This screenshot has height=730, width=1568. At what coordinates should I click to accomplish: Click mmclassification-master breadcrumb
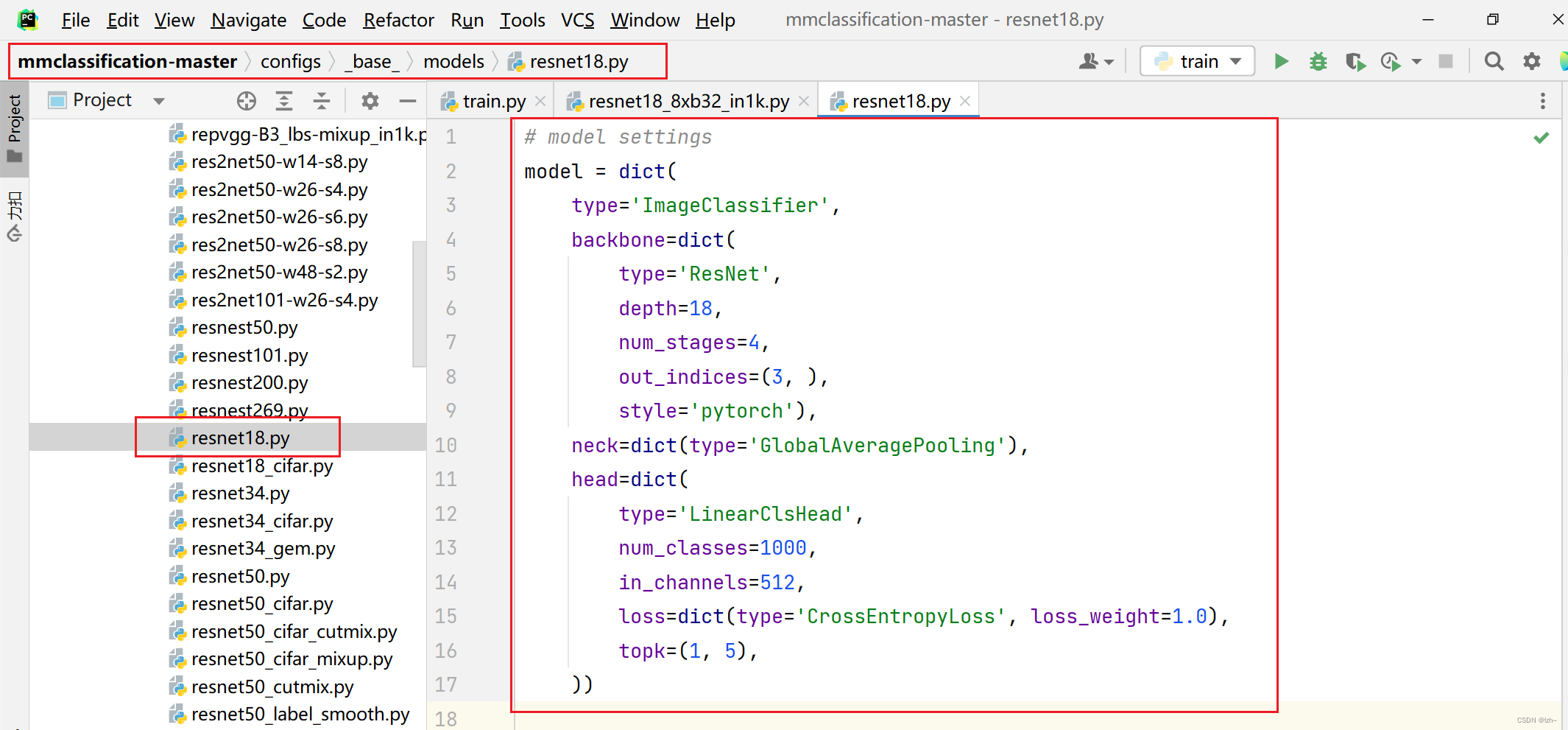coord(127,61)
